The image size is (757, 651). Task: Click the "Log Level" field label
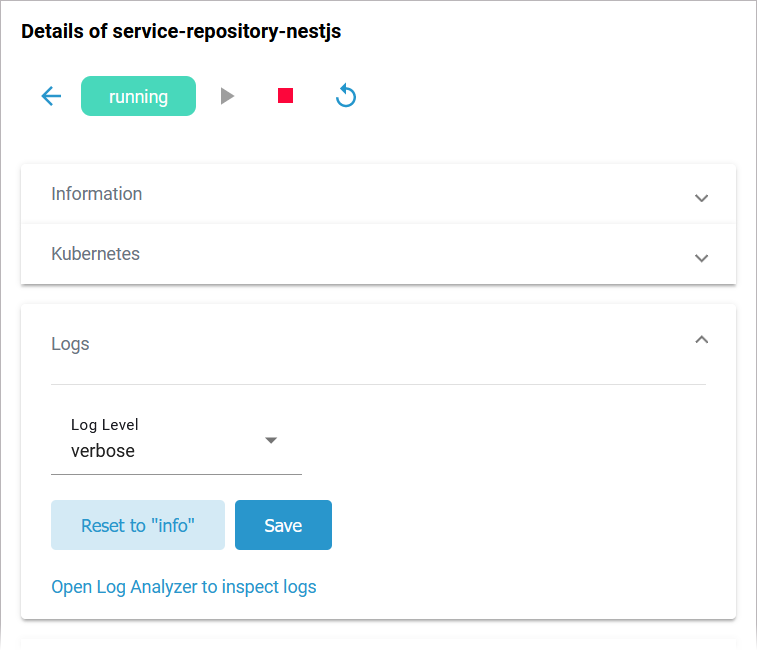pyautogui.click(x=105, y=425)
